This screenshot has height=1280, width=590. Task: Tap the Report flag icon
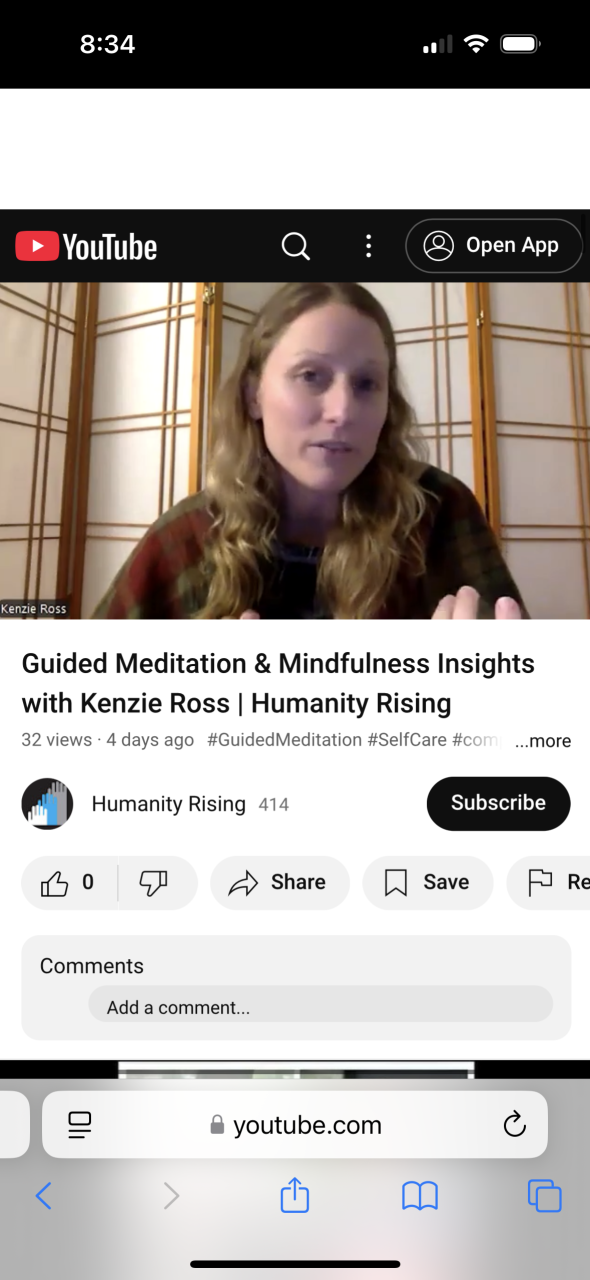(540, 882)
